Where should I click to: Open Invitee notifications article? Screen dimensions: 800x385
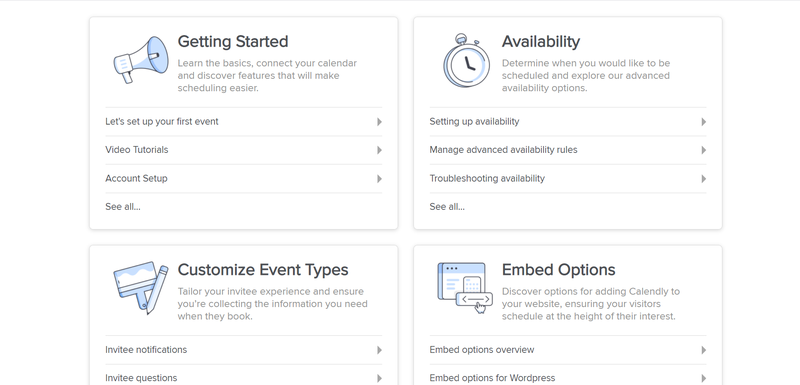click(x=146, y=349)
